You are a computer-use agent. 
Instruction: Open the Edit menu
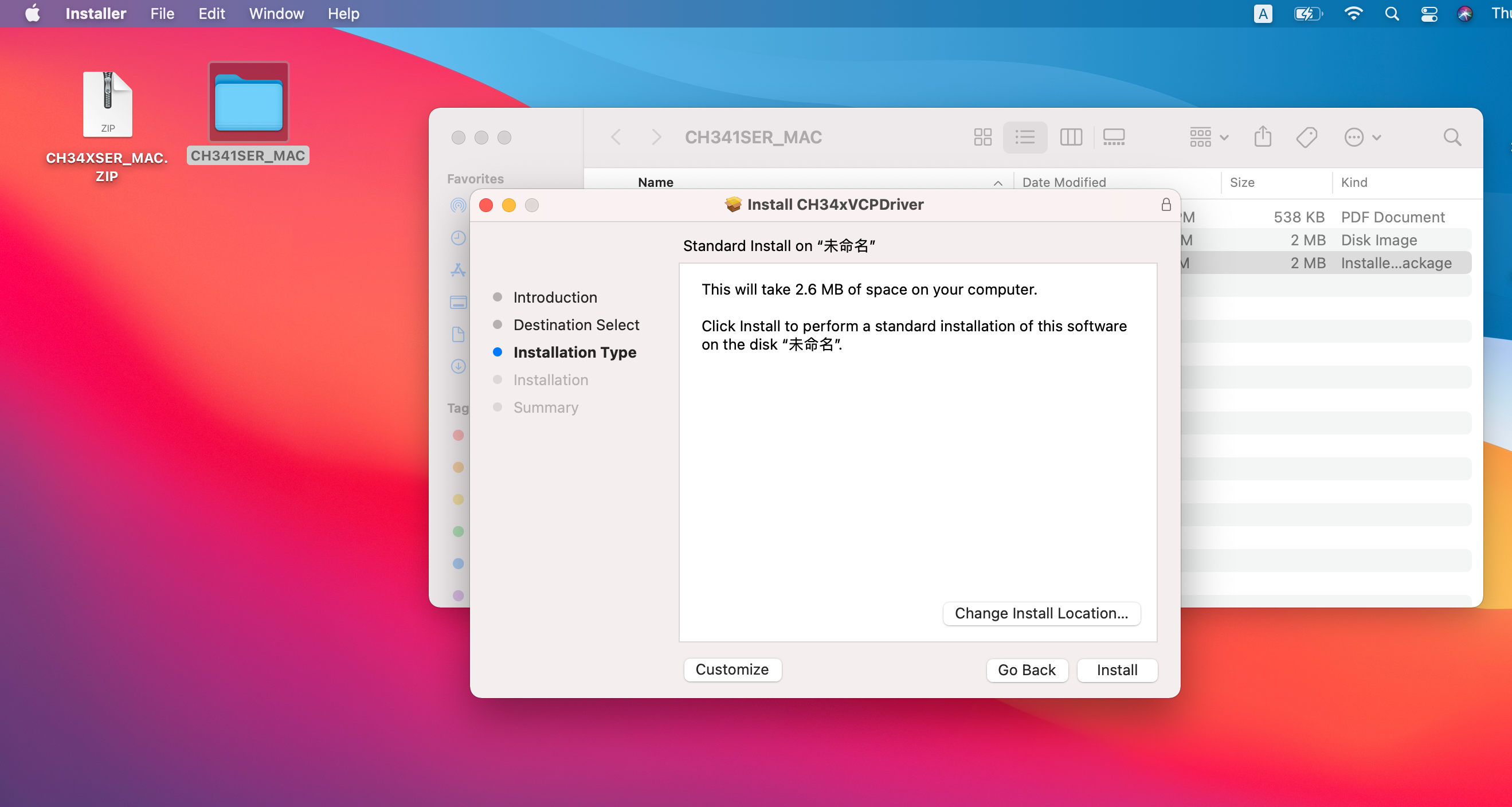point(211,13)
